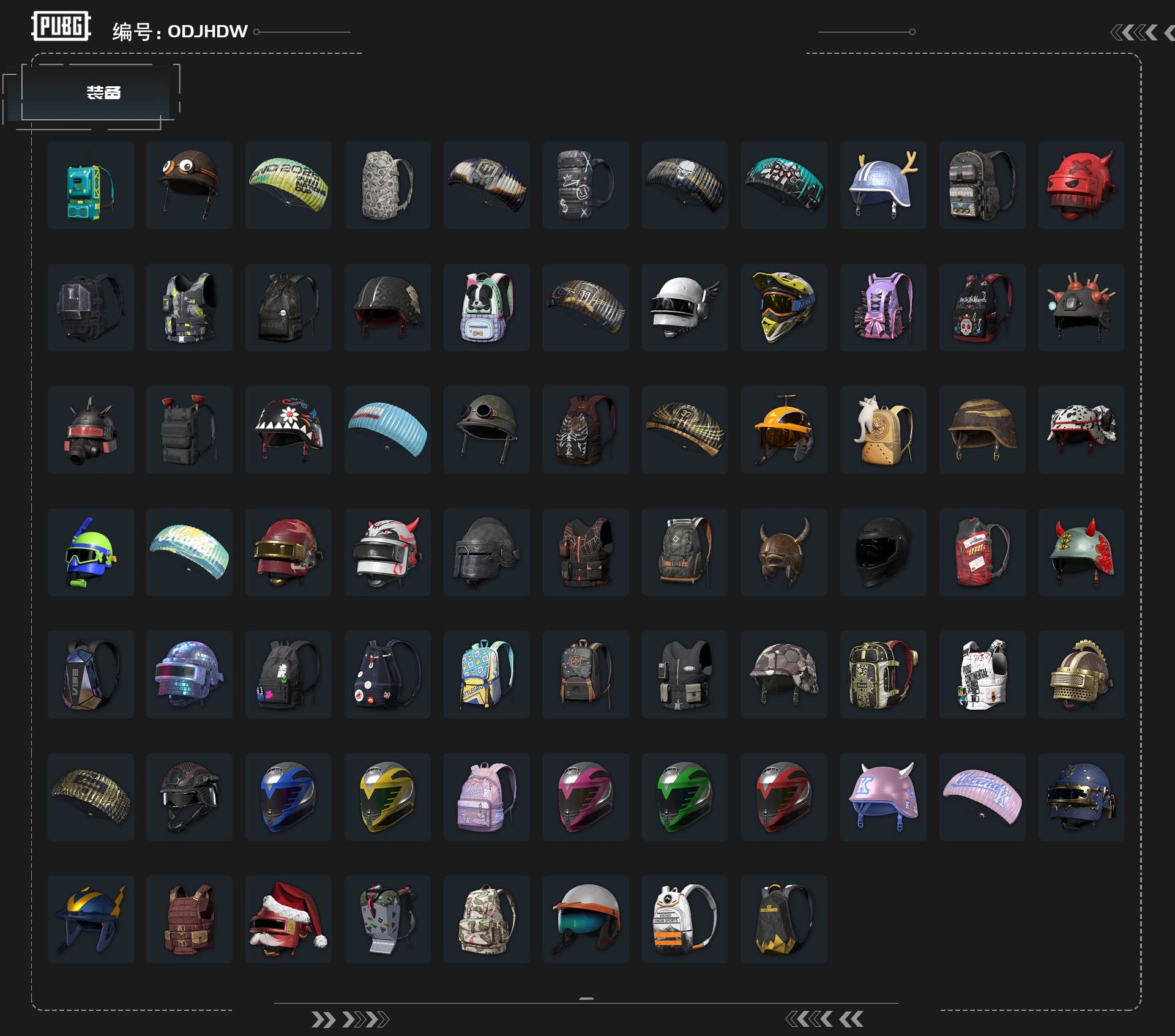The width and height of the screenshot is (1175, 1036).
Task: Select the matte black motorcycle helmet
Action: click(884, 552)
